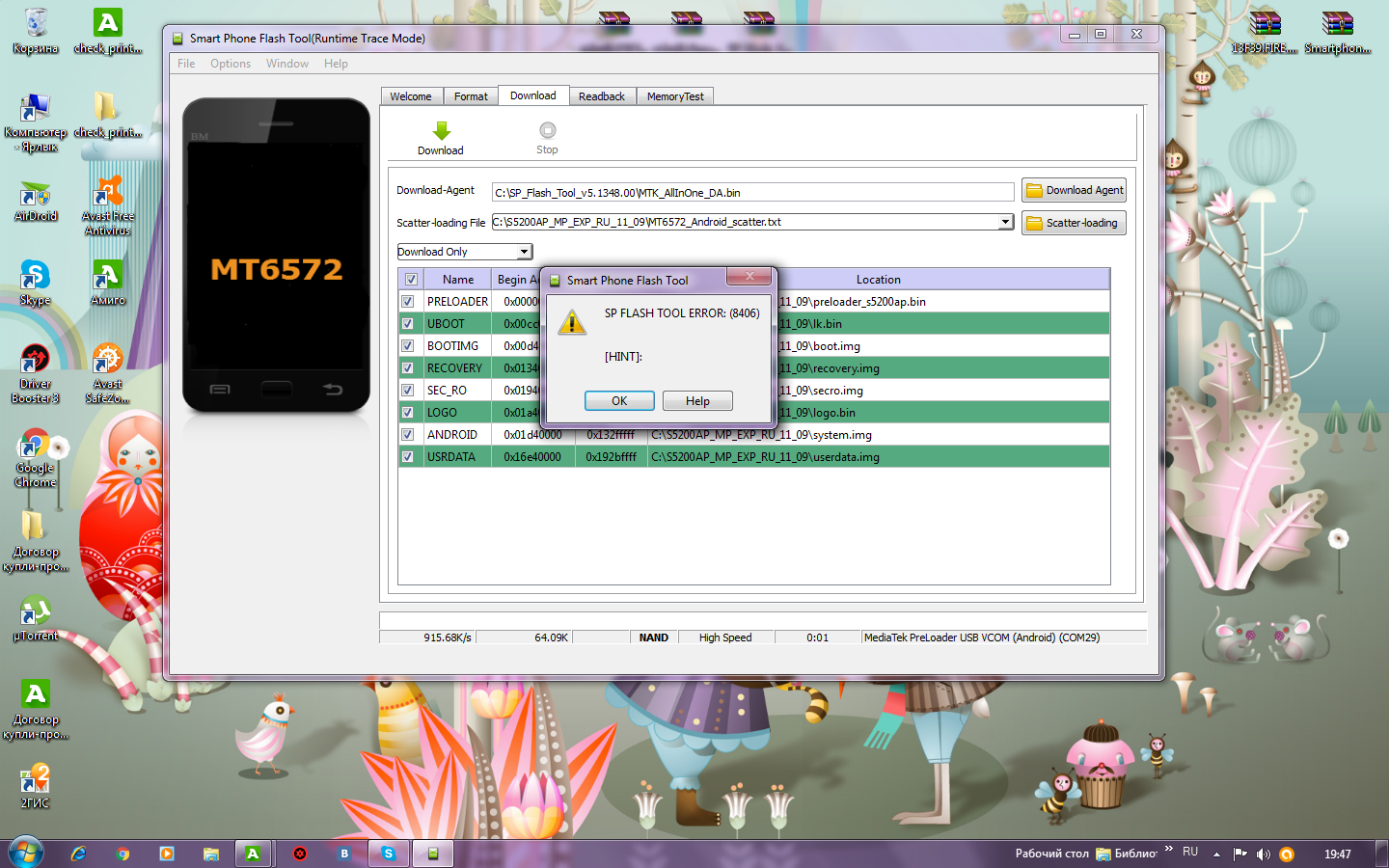The width and height of the screenshot is (1389, 868).
Task: Expand the Download Only mode dropdown
Action: (x=524, y=252)
